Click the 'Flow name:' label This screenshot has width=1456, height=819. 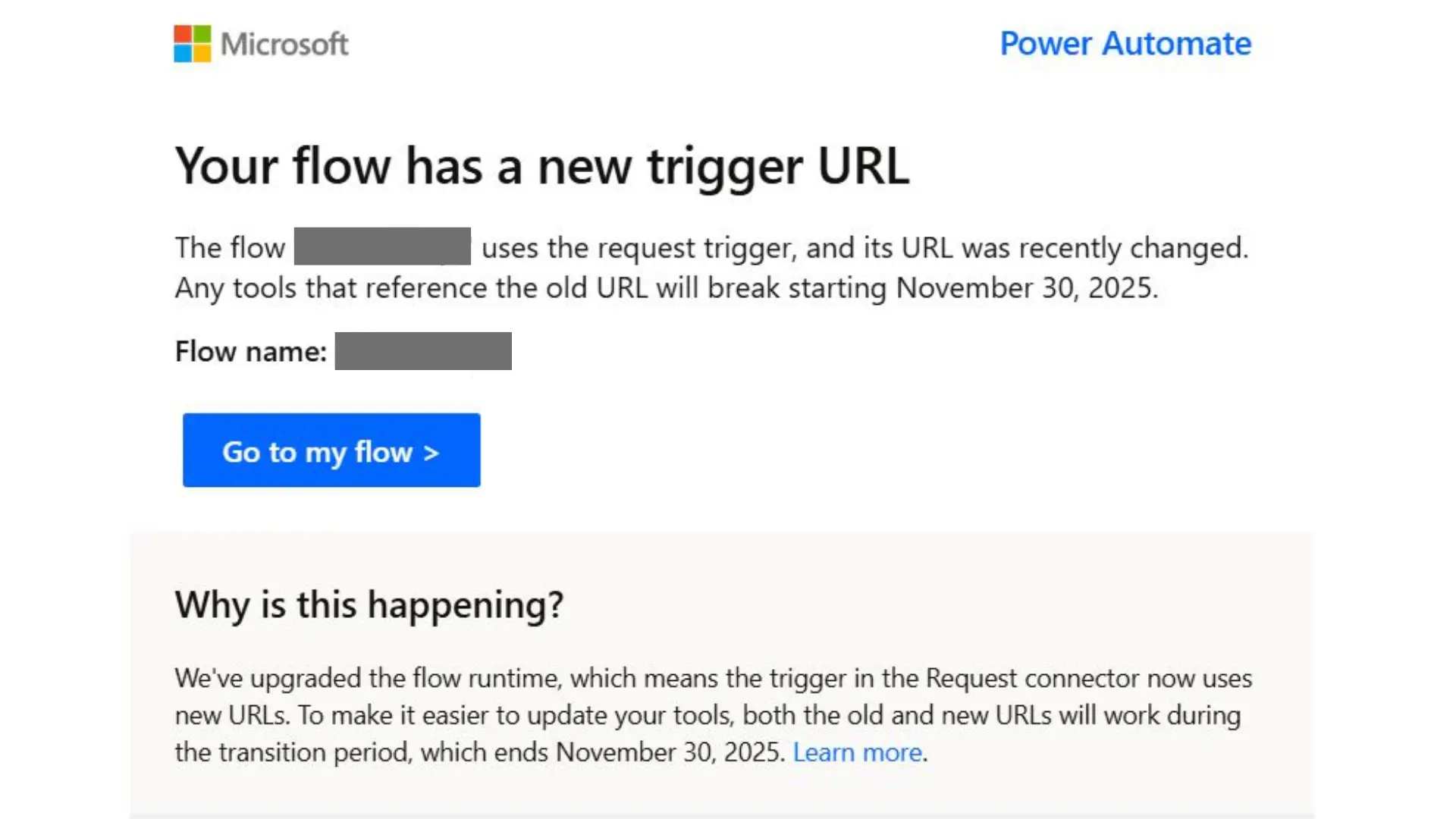(250, 351)
